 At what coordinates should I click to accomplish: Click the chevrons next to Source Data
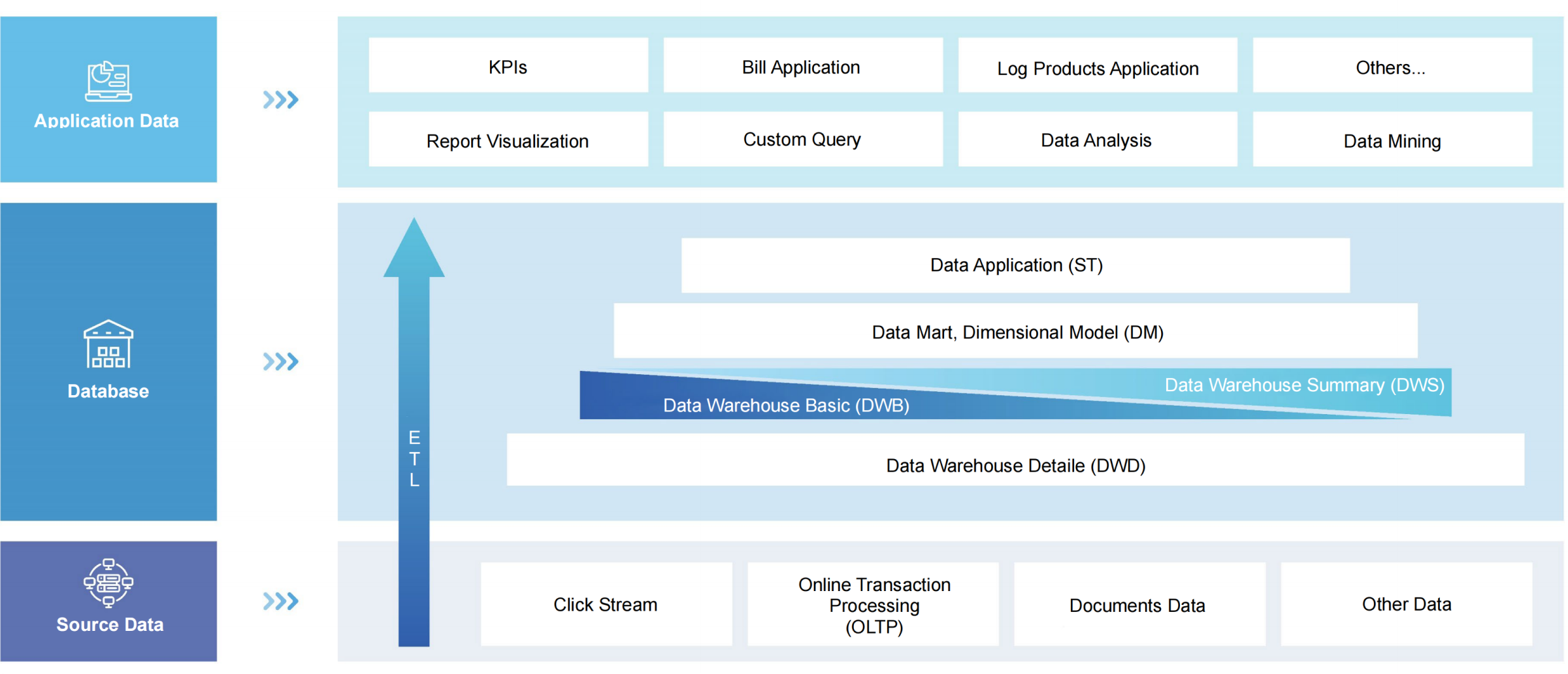point(280,601)
